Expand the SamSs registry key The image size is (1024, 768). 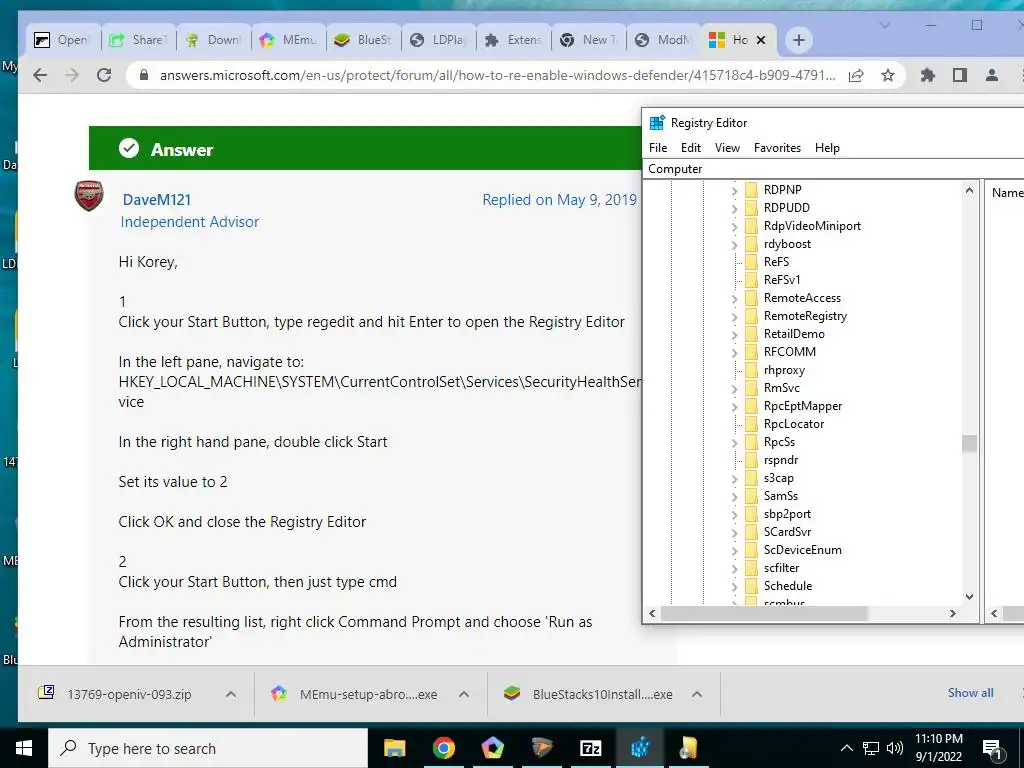(734, 496)
